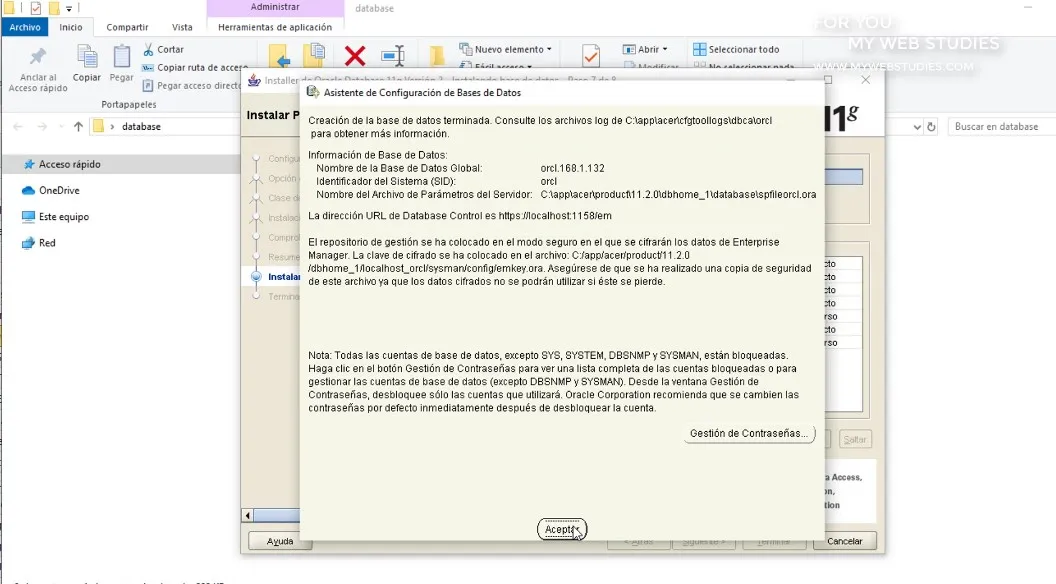Screen dimensions: 1056x584
Task: Select OneDrive in navigation pane
Action: point(59,191)
